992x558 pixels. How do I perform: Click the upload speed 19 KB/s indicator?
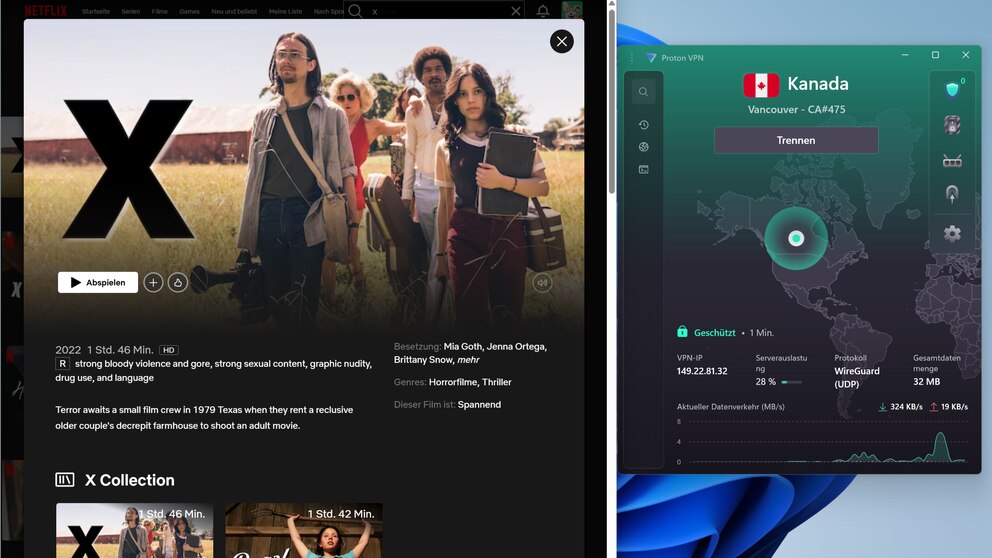(948, 407)
